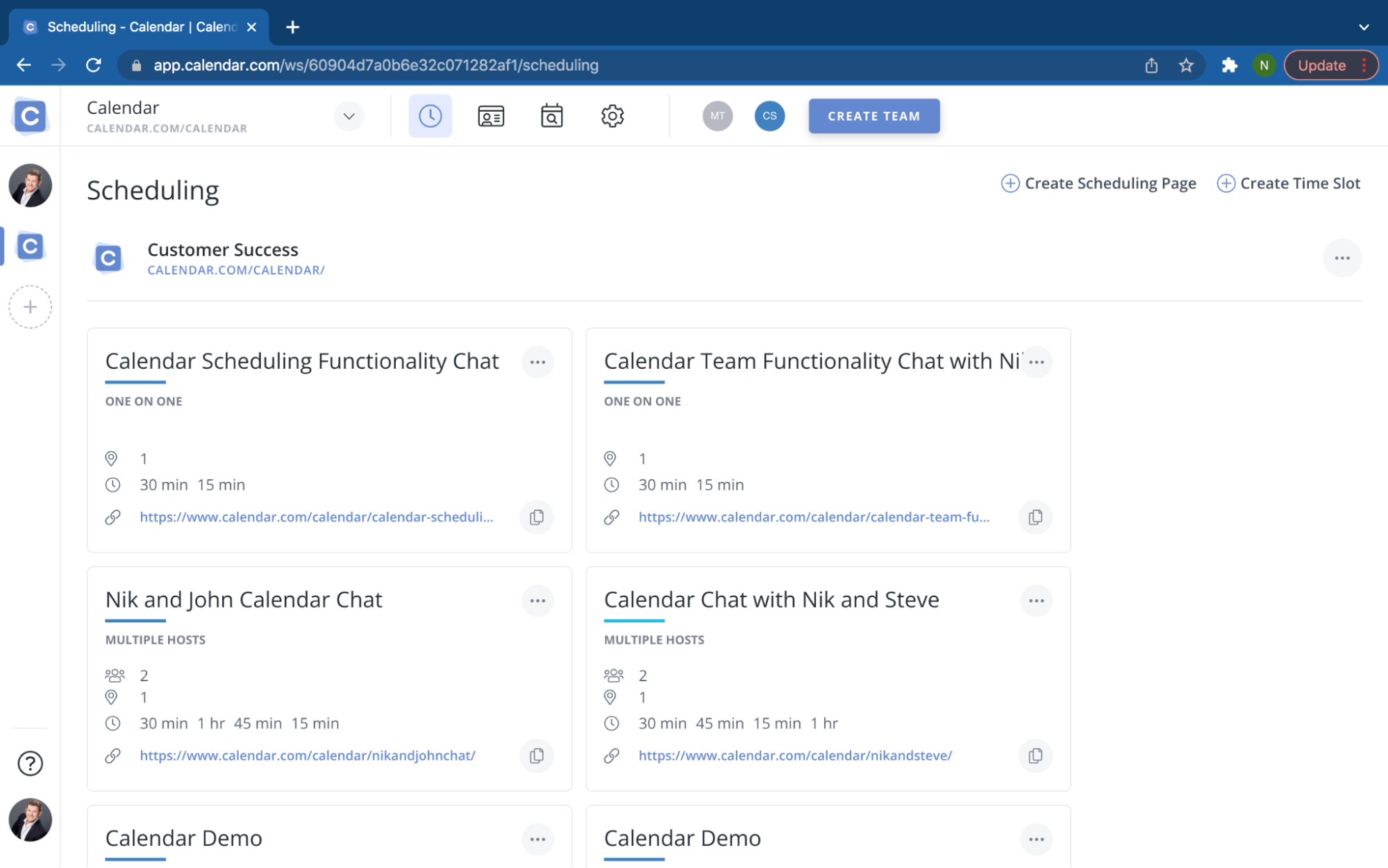Open the CALENDAR.COM/CALENDAR/ link
This screenshot has height=868, width=1388.
point(236,270)
